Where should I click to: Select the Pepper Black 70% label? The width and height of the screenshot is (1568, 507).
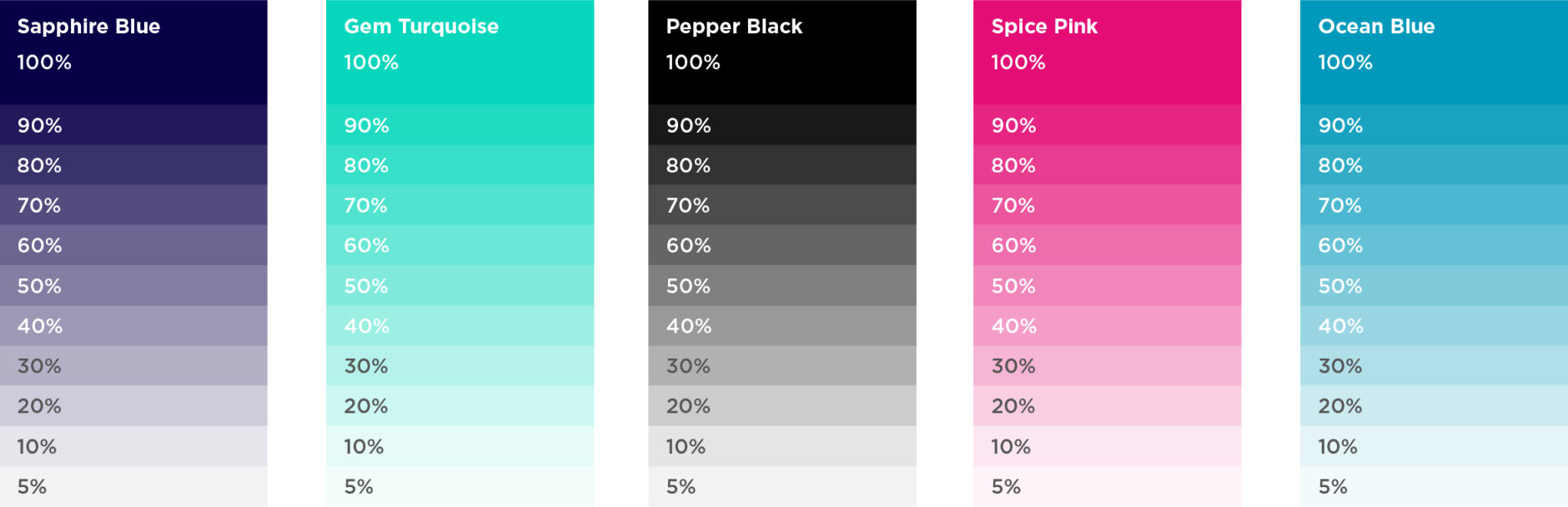(x=688, y=206)
